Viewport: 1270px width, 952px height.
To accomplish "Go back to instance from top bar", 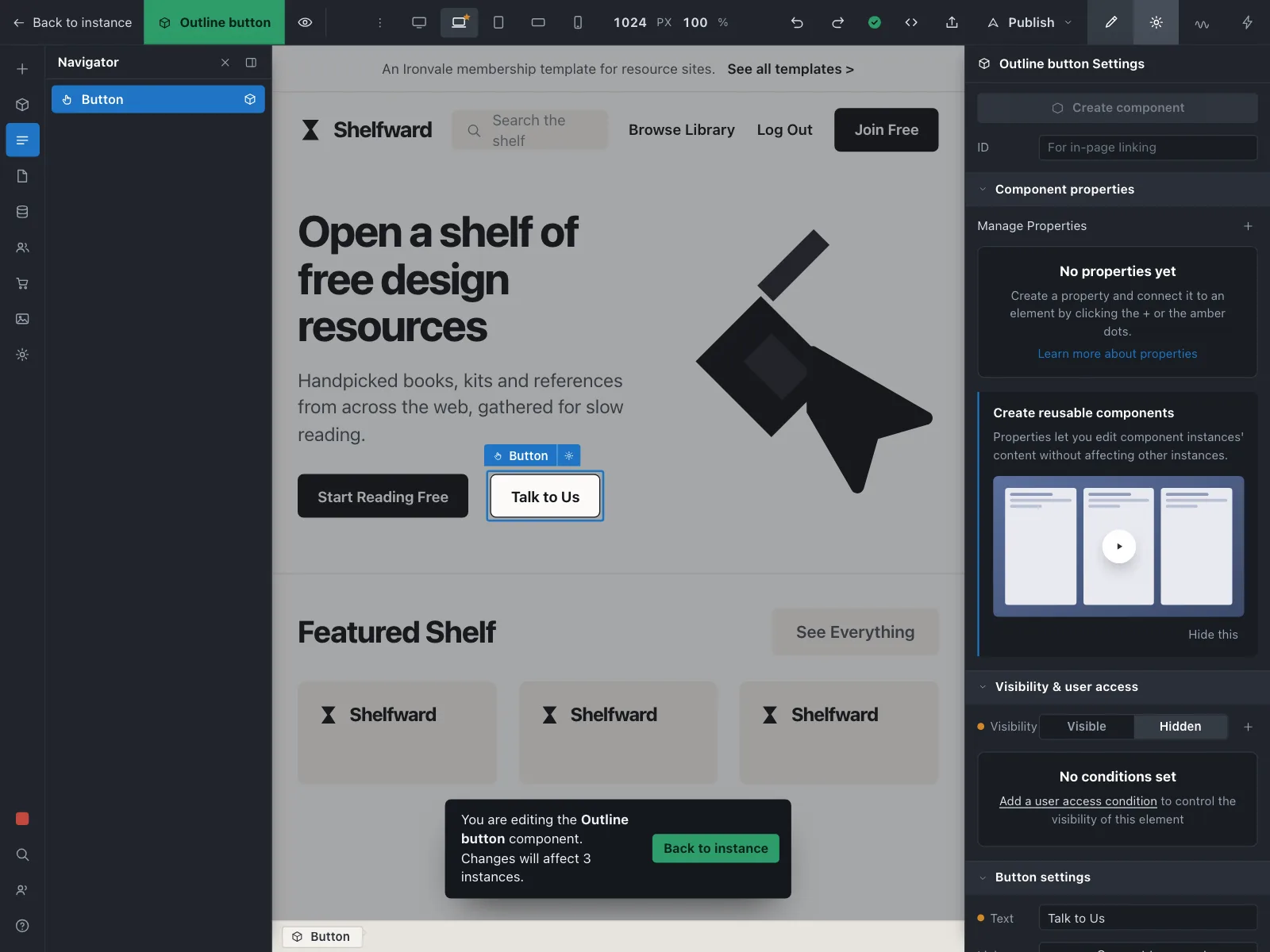I will pyautogui.click(x=72, y=22).
